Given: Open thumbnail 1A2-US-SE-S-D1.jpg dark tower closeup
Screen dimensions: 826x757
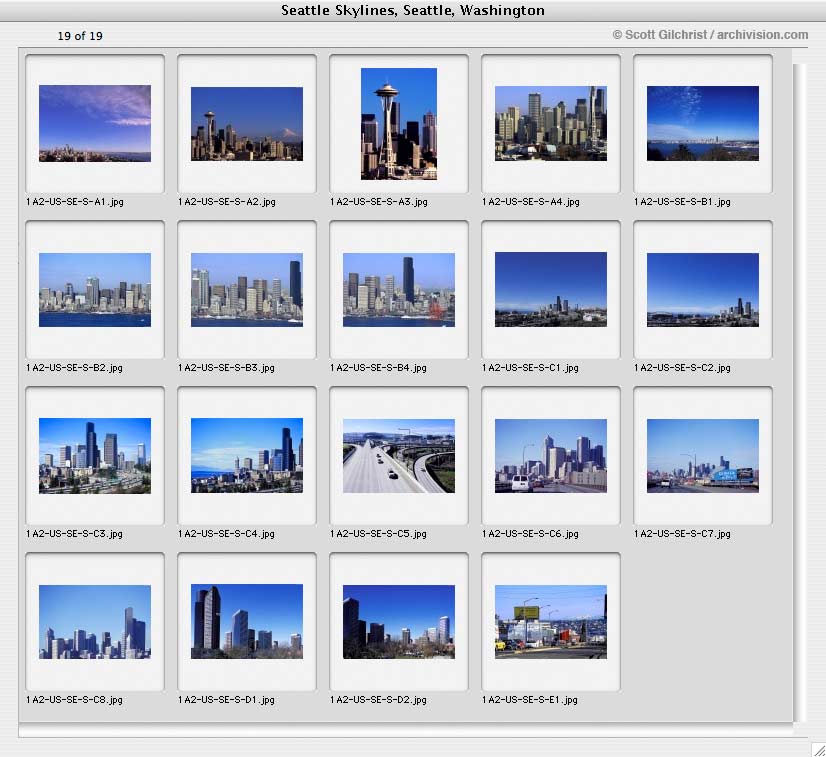Looking at the screenshot, I should pyautogui.click(x=247, y=621).
